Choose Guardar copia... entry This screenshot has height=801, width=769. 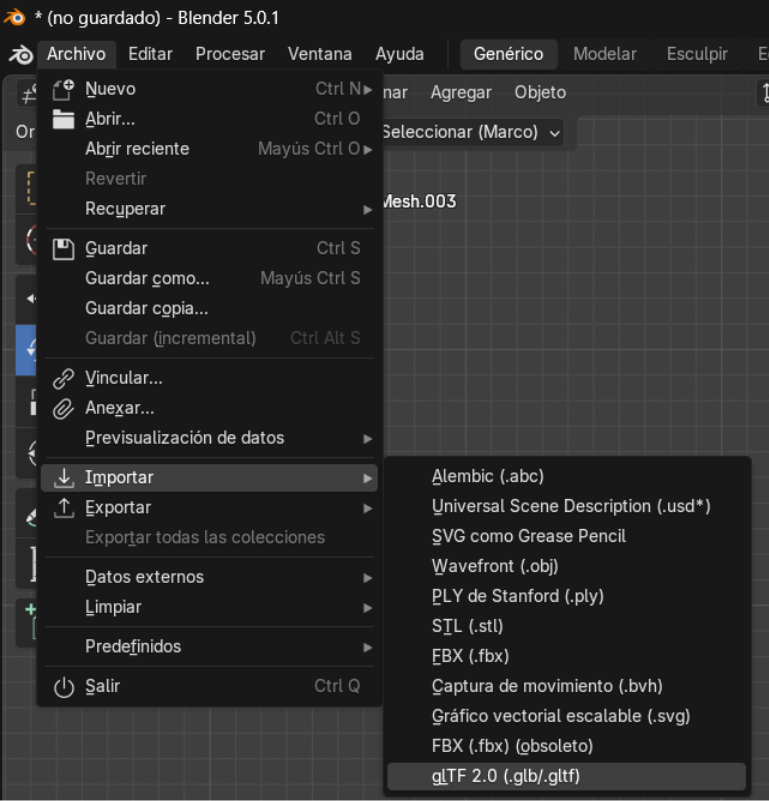(209, 309)
